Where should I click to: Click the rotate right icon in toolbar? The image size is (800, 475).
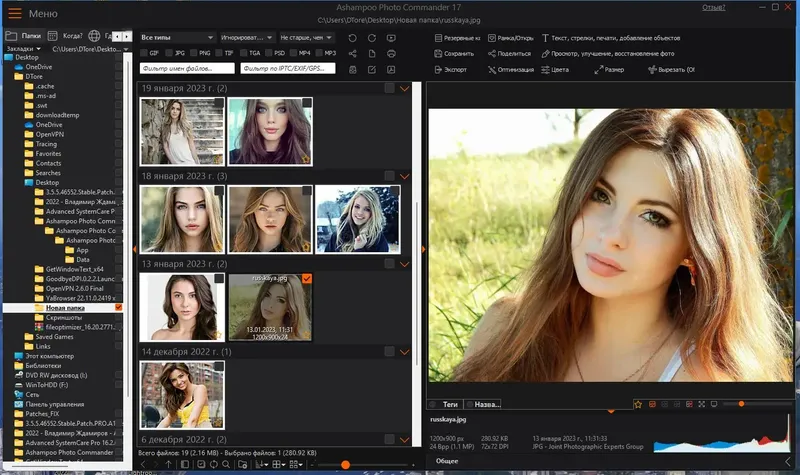coord(371,37)
